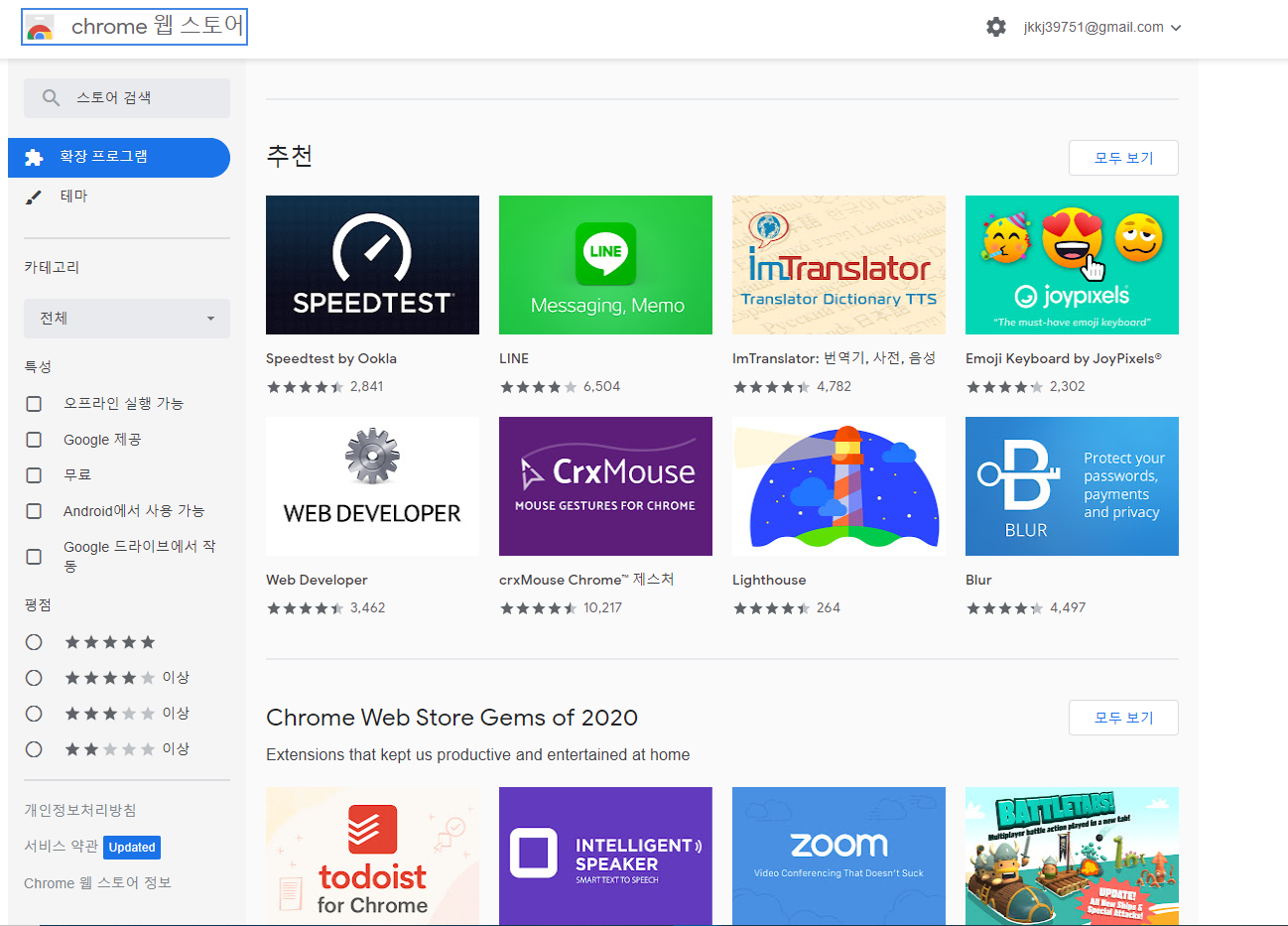The height and width of the screenshot is (926, 1288).
Task: Open the ImTranslator tile image
Action: click(x=838, y=265)
